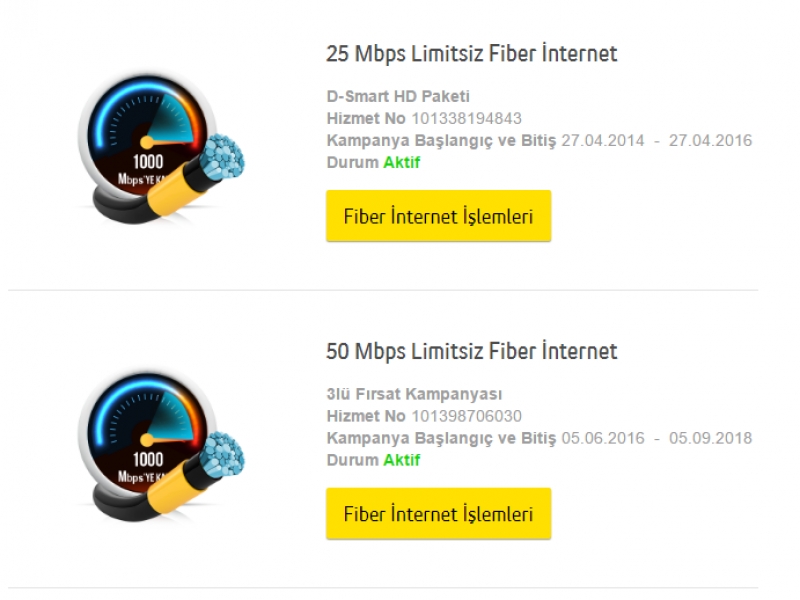The height and width of the screenshot is (600, 800).
Task: Click the D-Smart HD Paketi label
Action: [398, 96]
